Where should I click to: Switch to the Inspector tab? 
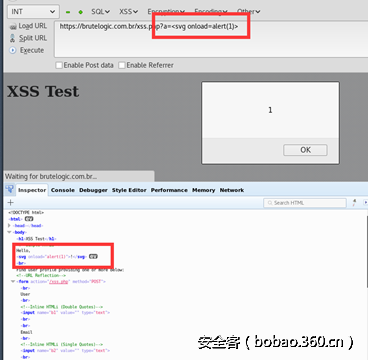click(32, 190)
